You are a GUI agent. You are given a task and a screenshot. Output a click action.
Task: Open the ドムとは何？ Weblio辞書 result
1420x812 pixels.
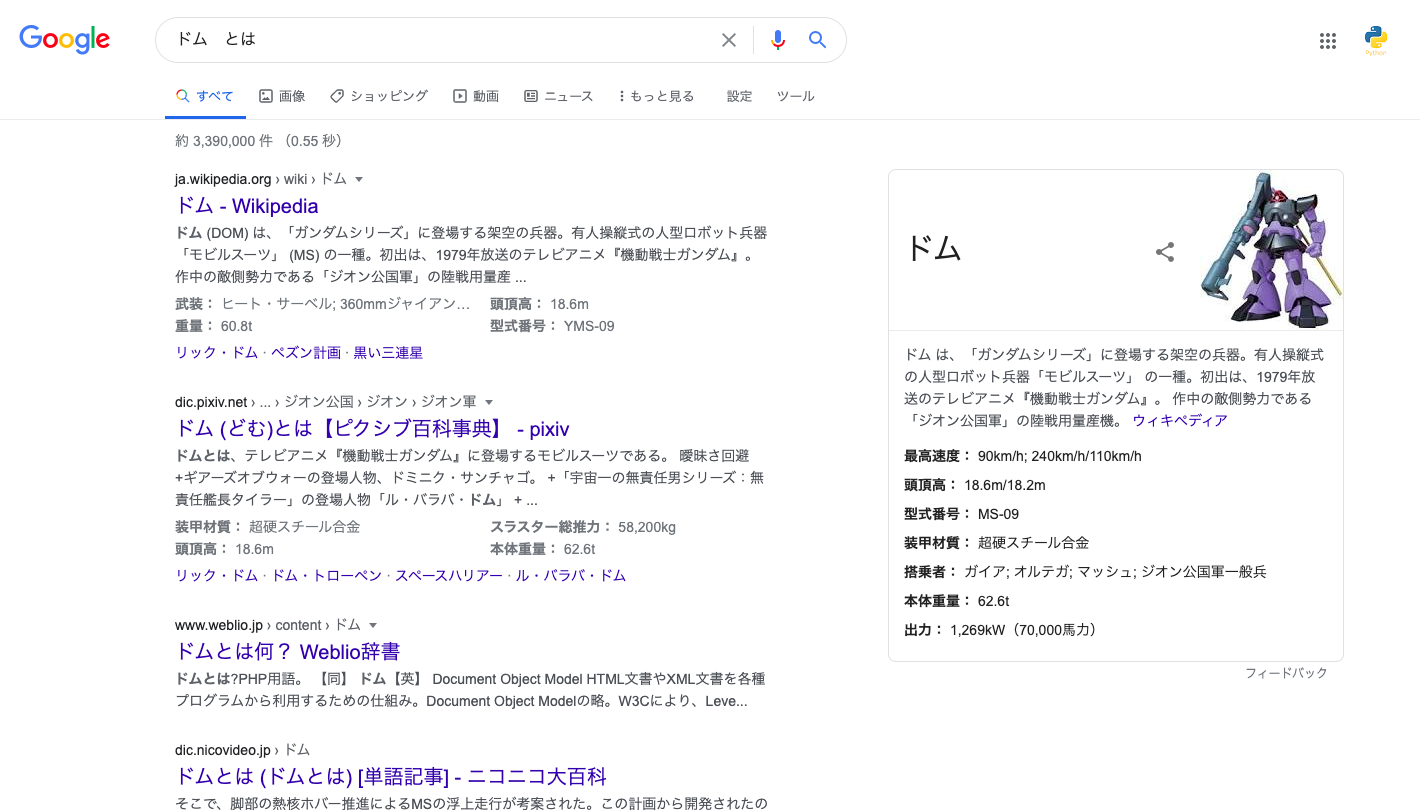[288, 652]
